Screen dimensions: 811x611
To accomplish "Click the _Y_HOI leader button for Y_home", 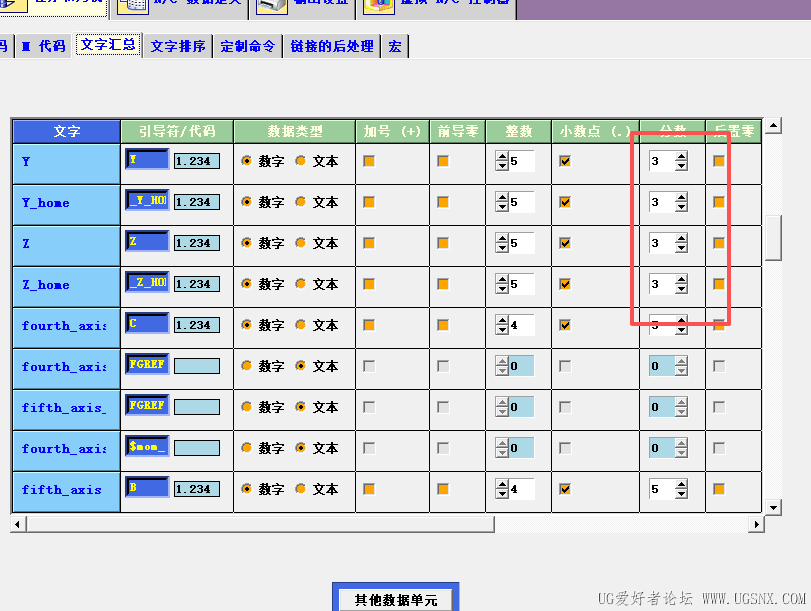I will tap(147, 200).
